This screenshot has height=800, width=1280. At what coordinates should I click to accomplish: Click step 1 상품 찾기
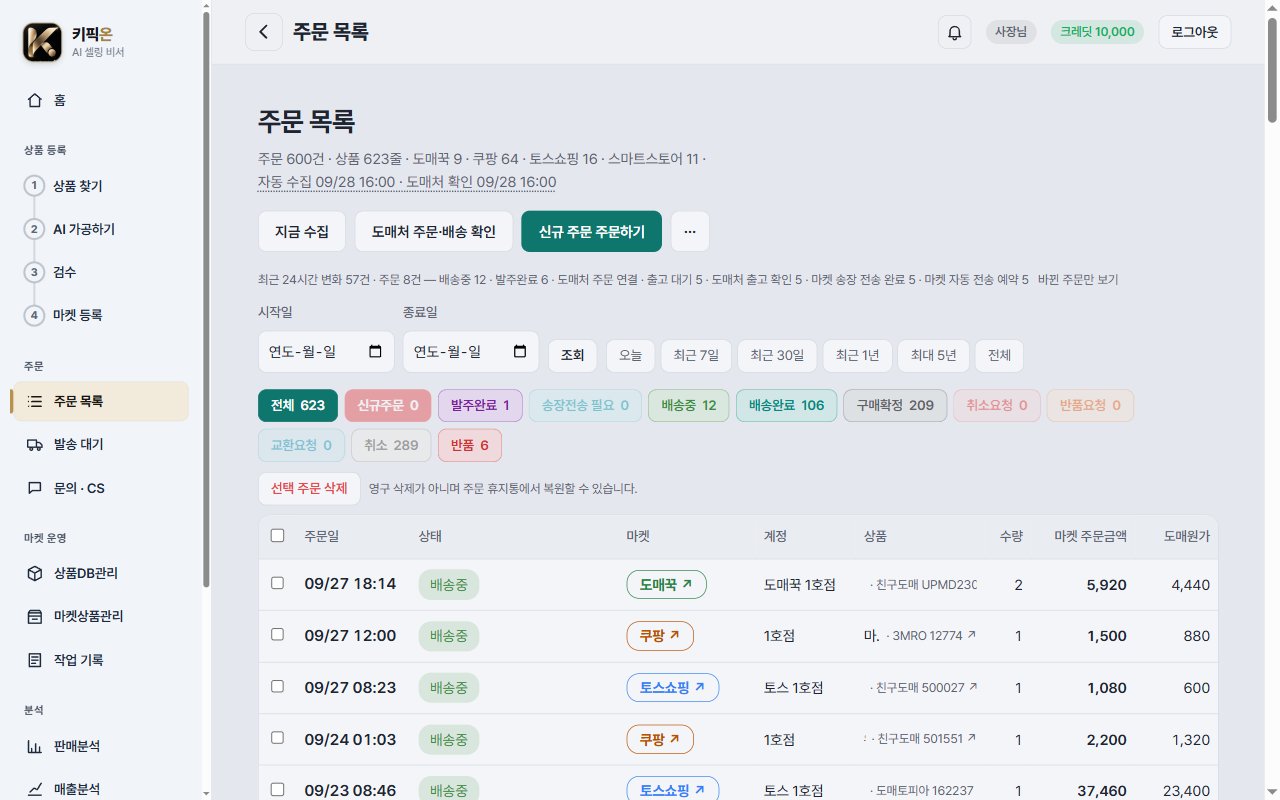pos(99,186)
